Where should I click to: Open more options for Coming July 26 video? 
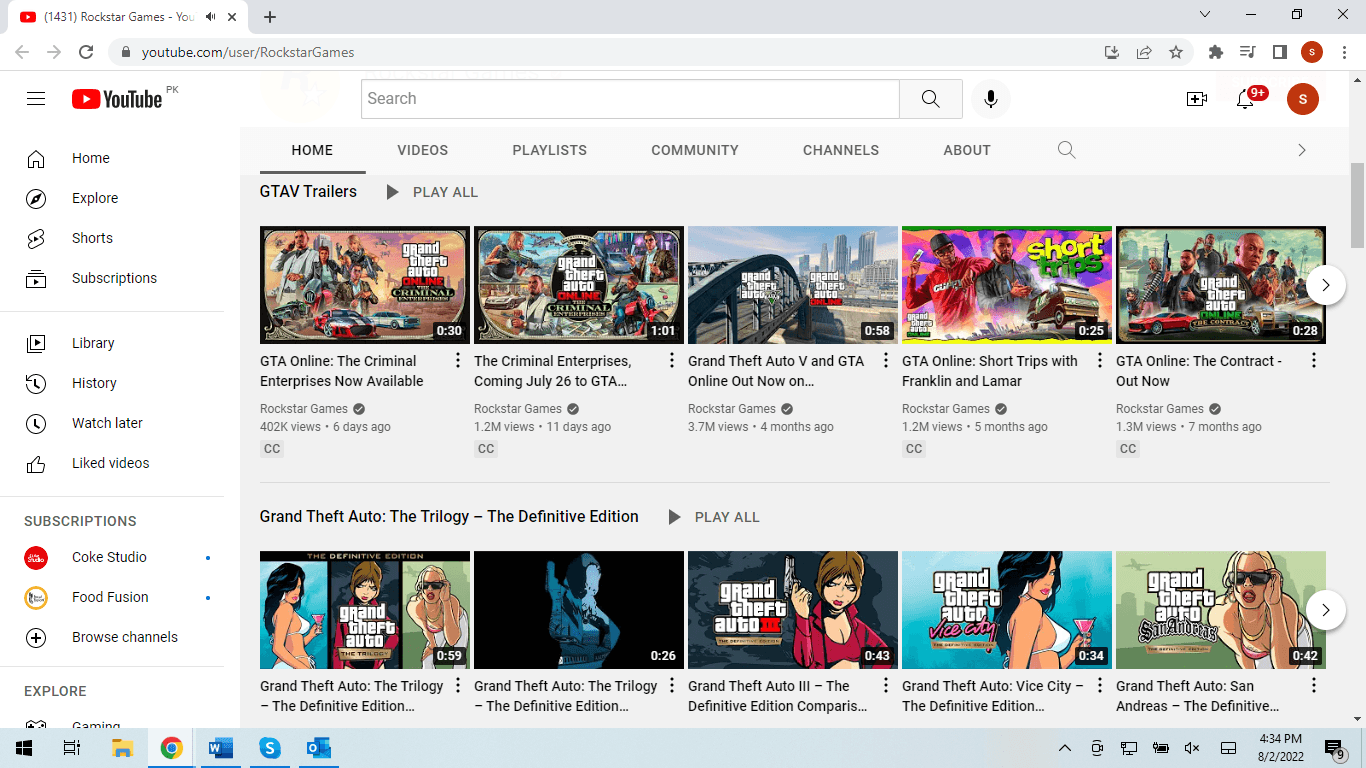672,361
